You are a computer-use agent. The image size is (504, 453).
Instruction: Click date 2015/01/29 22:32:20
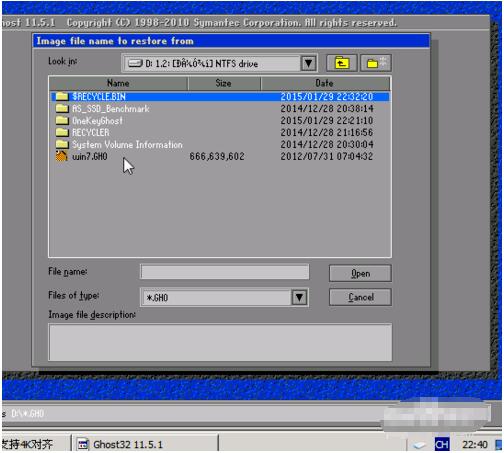[327, 97]
